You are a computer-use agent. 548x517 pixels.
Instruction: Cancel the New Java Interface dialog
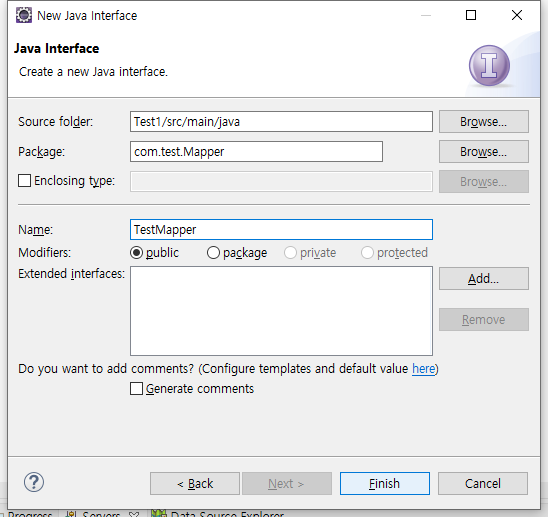click(483, 483)
